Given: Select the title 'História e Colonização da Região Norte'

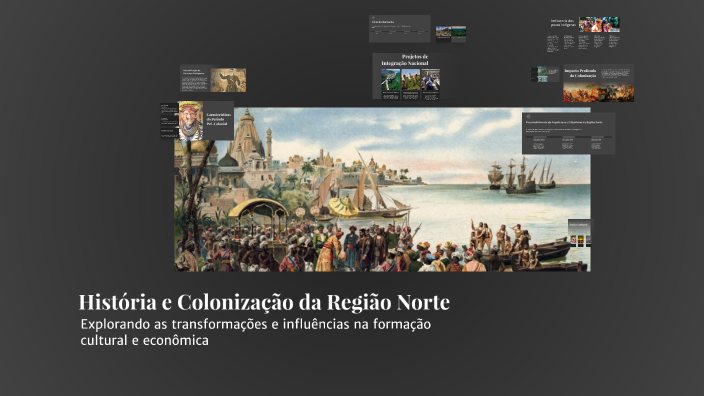Looking at the screenshot, I should 264,302.
